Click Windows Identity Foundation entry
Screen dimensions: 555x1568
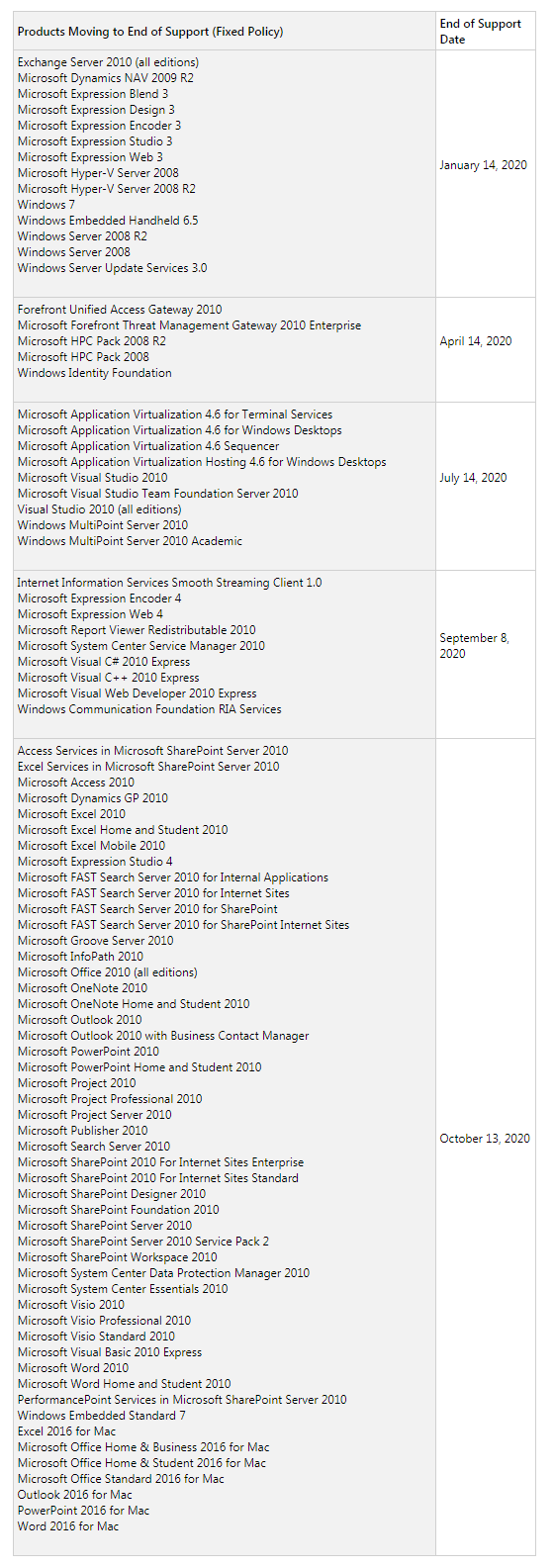pos(95,373)
